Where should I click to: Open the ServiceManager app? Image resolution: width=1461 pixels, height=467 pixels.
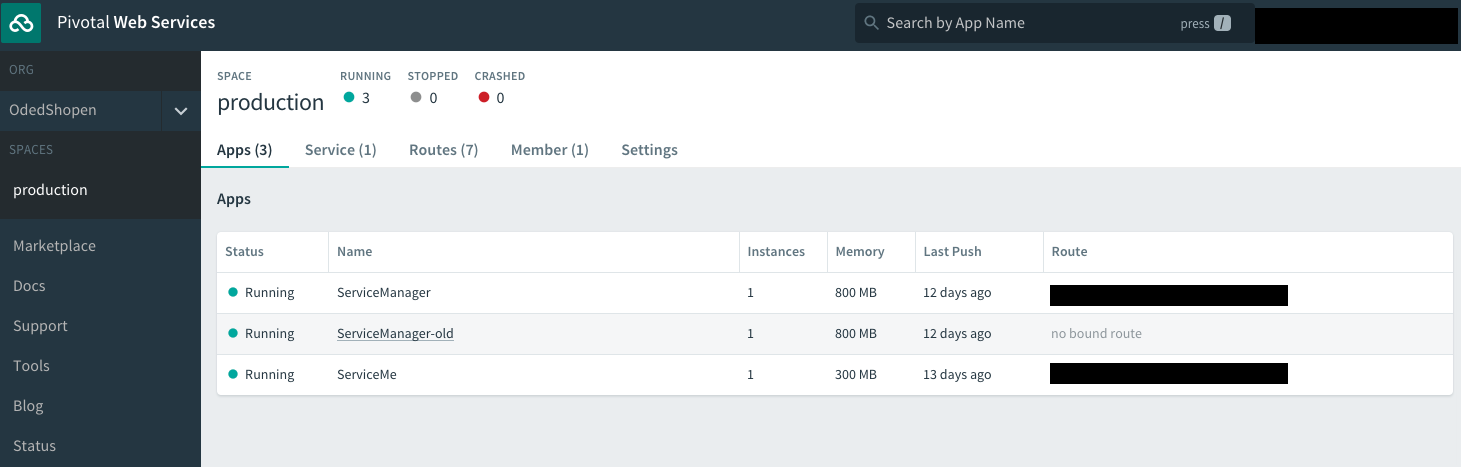[x=384, y=293]
